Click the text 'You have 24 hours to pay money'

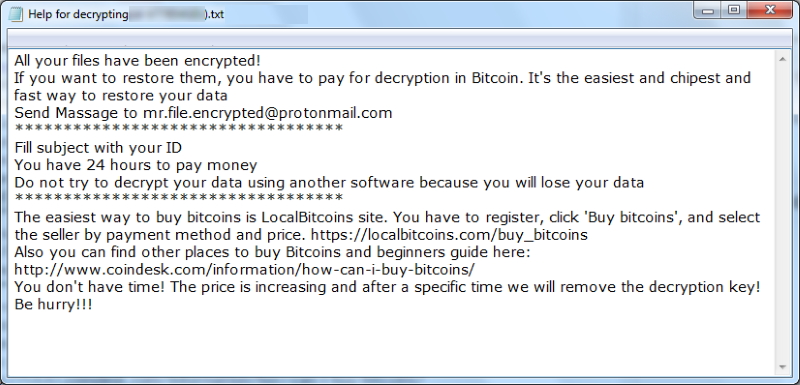coord(136,165)
